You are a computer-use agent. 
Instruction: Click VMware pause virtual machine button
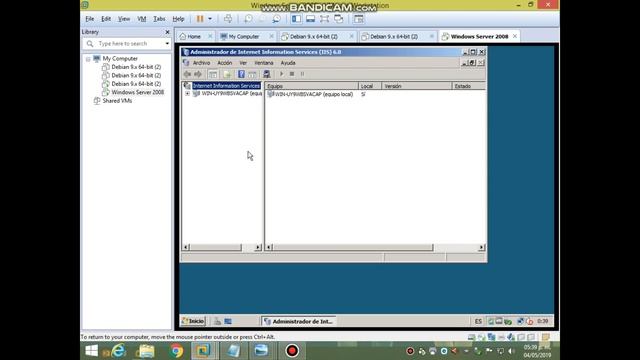pyautogui.click(x=200, y=19)
